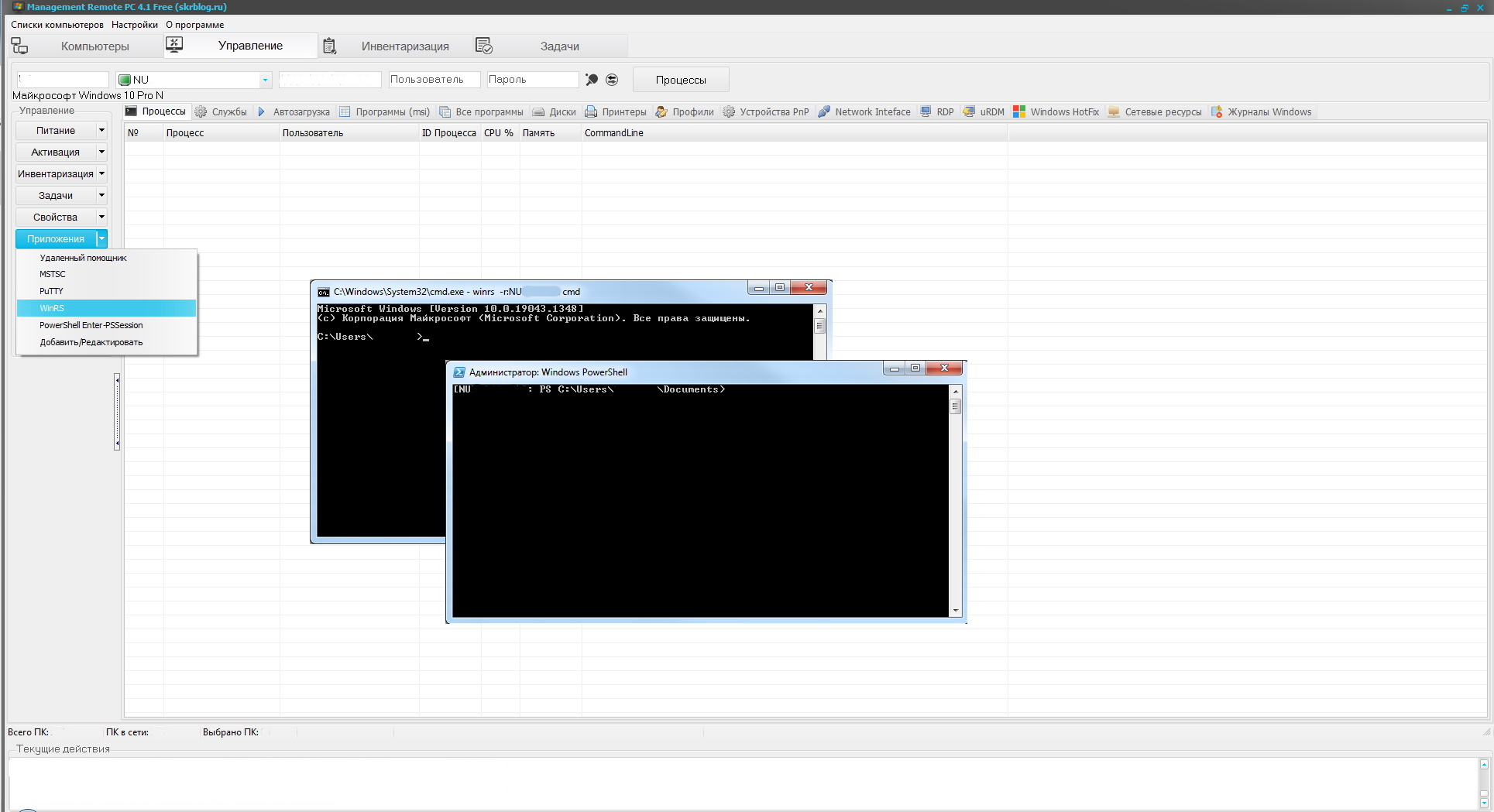This screenshot has height=812, width=1494.
Task: Click the left-panel Задачи button
Action: pyautogui.click(x=56, y=195)
